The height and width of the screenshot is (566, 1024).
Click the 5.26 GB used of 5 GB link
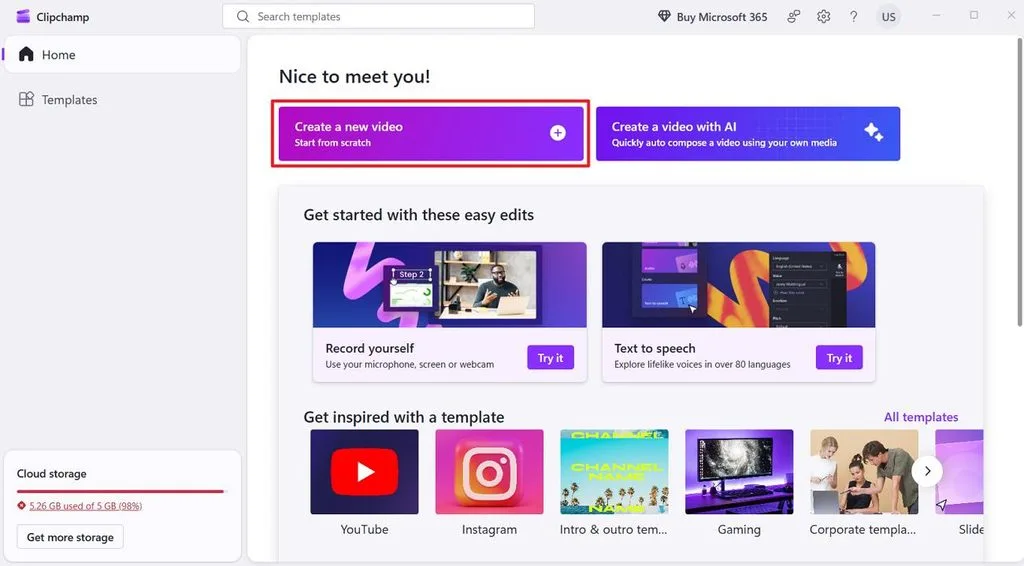tap(86, 505)
